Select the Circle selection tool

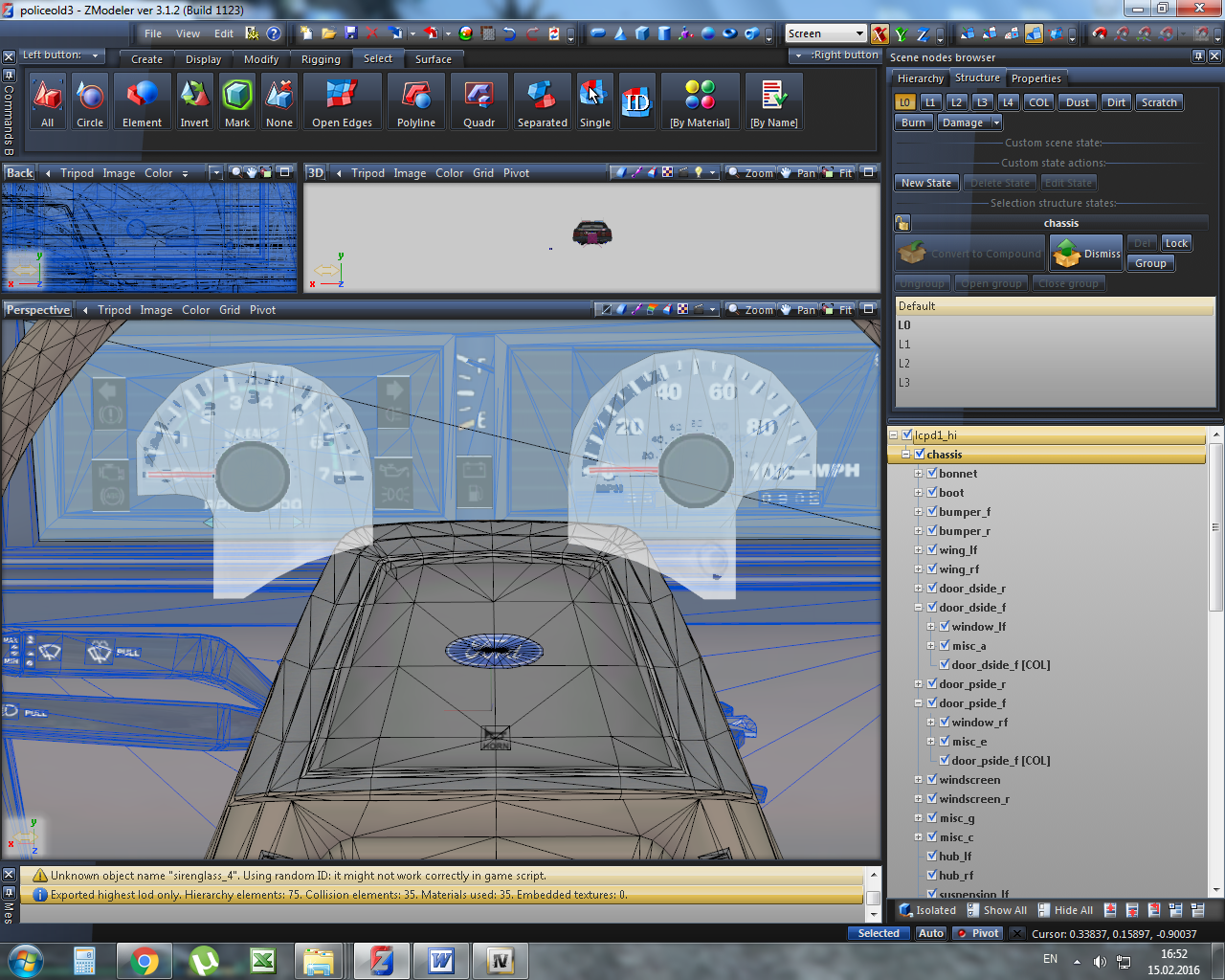(90, 101)
